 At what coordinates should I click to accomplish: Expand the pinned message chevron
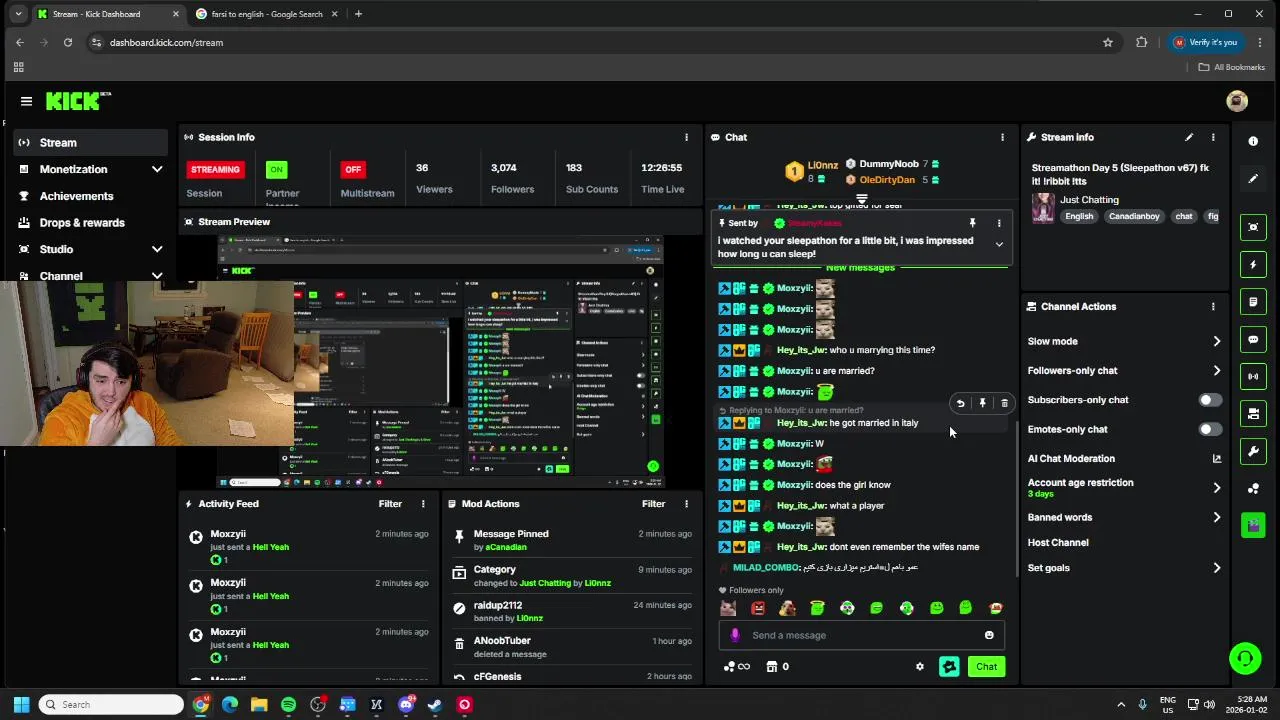998,245
